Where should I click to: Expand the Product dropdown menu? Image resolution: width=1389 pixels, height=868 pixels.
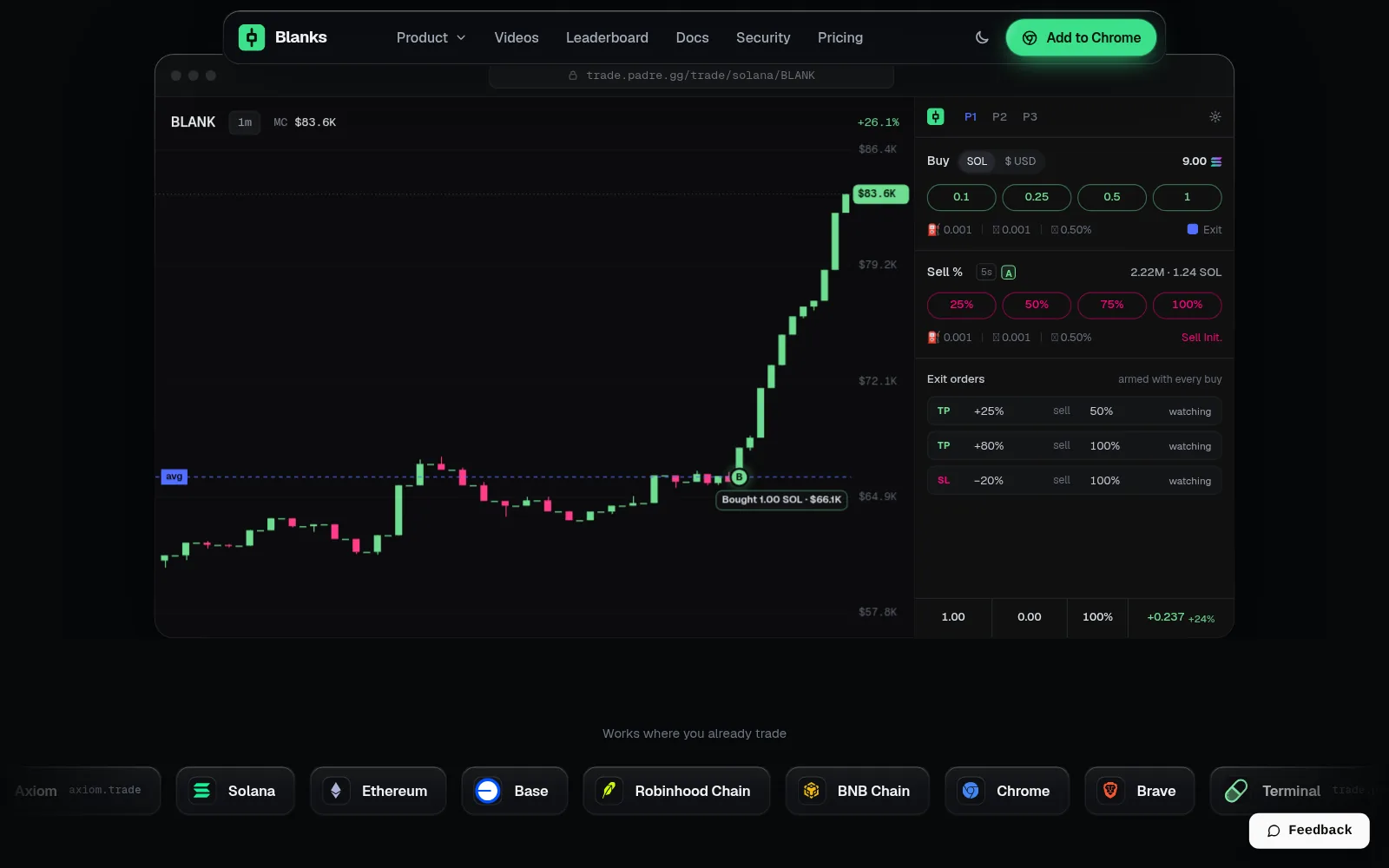coord(431,37)
